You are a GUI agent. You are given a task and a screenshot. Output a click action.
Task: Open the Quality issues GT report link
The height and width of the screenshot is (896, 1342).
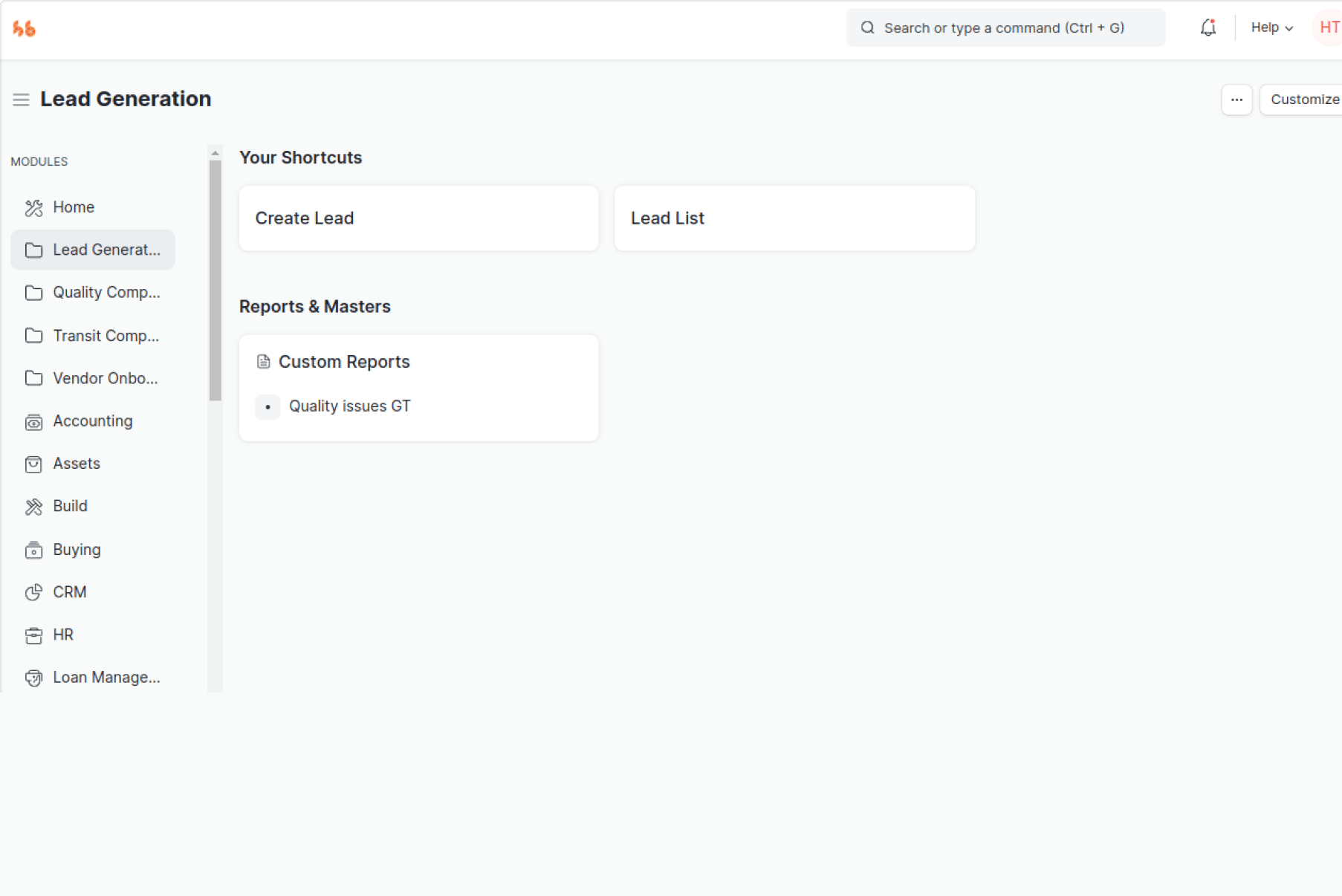349,406
